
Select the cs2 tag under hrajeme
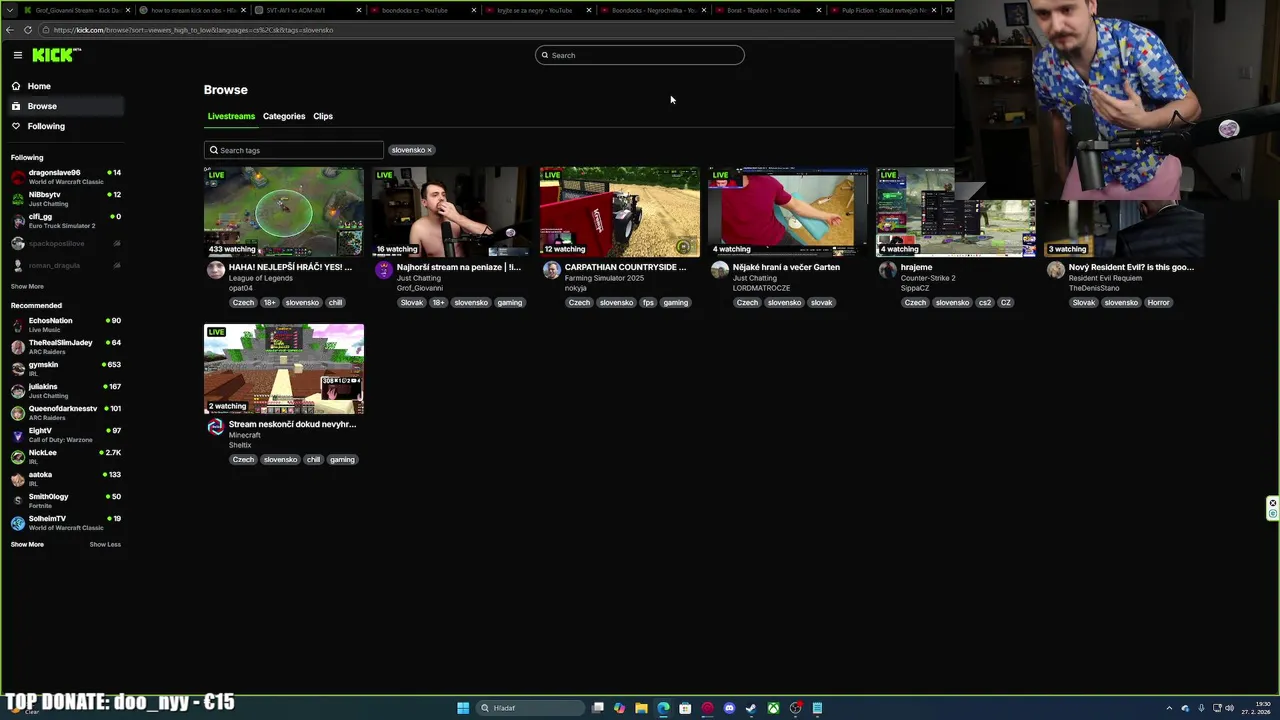pos(985,302)
